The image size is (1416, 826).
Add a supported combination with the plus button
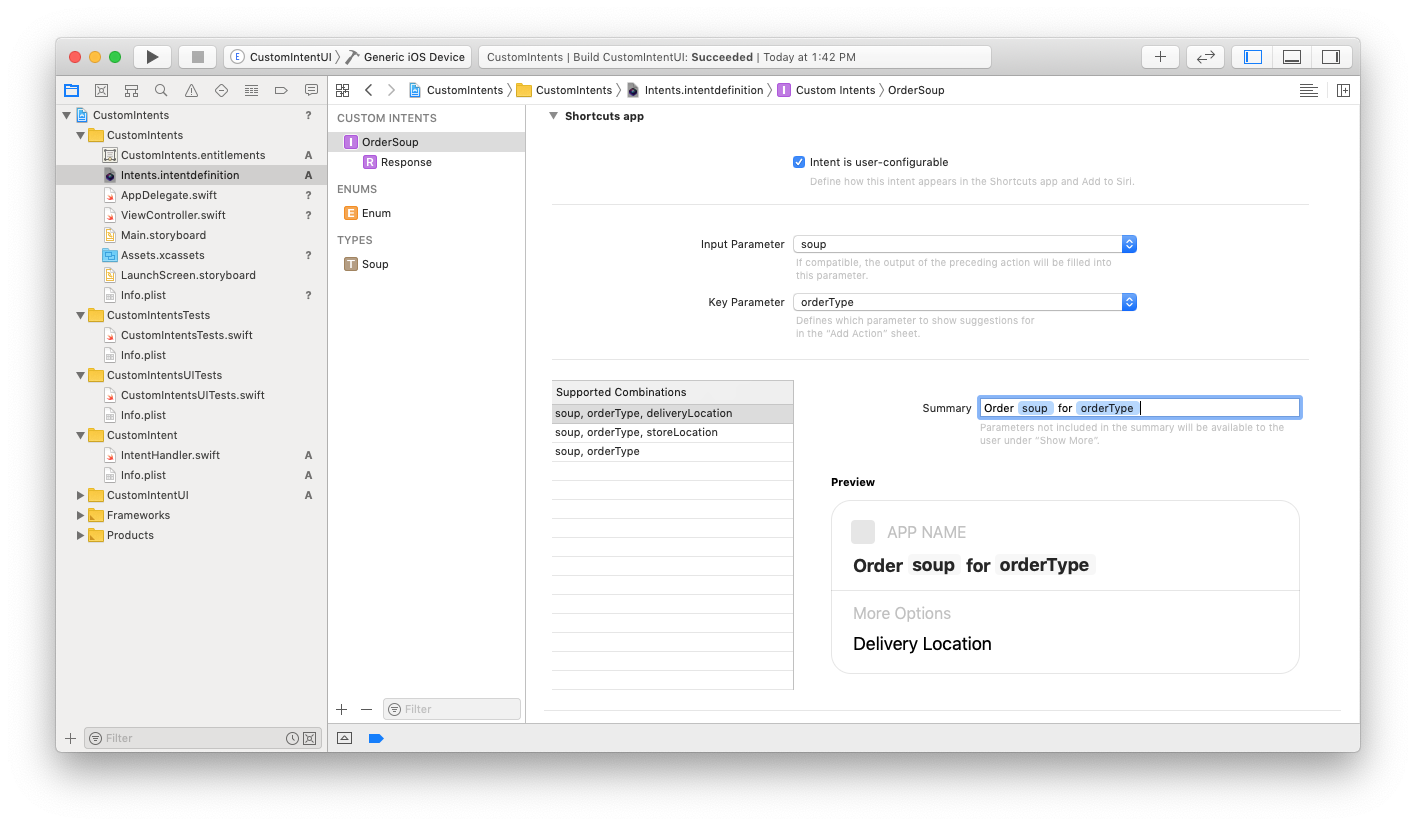pyautogui.click(x=341, y=708)
